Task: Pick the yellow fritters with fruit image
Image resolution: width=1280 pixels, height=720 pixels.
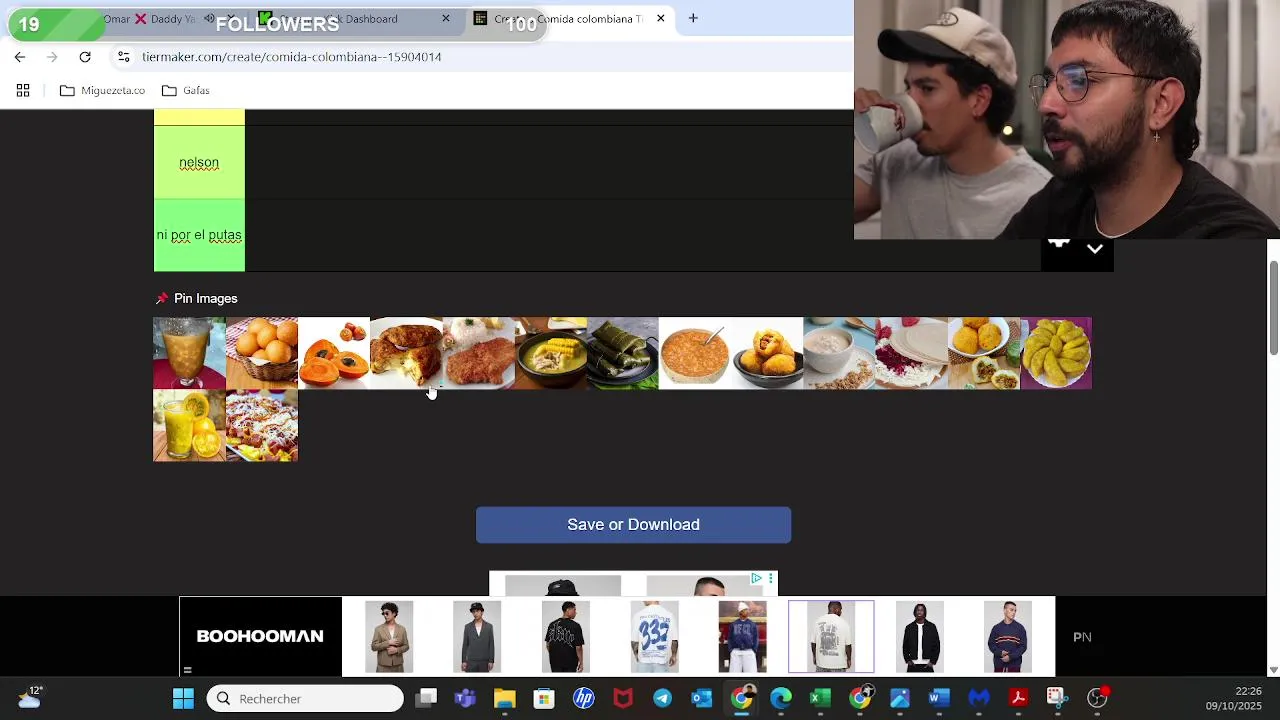Action: pyautogui.click(x=984, y=353)
